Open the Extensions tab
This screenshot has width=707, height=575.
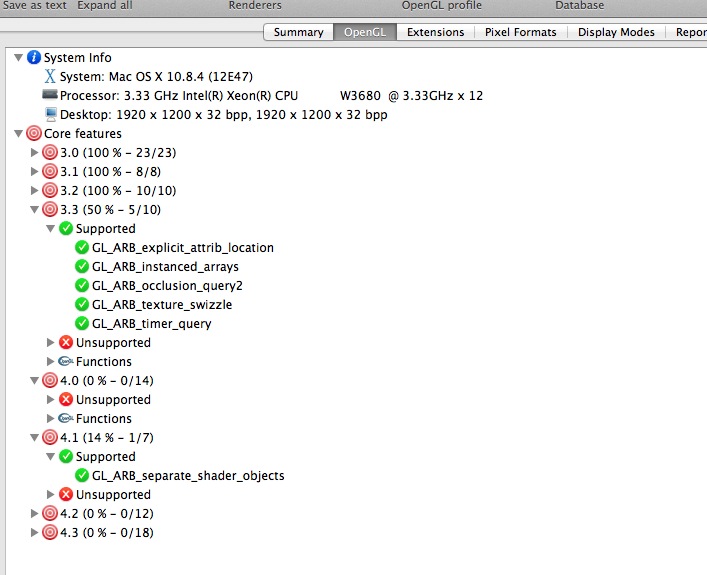click(x=436, y=32)
